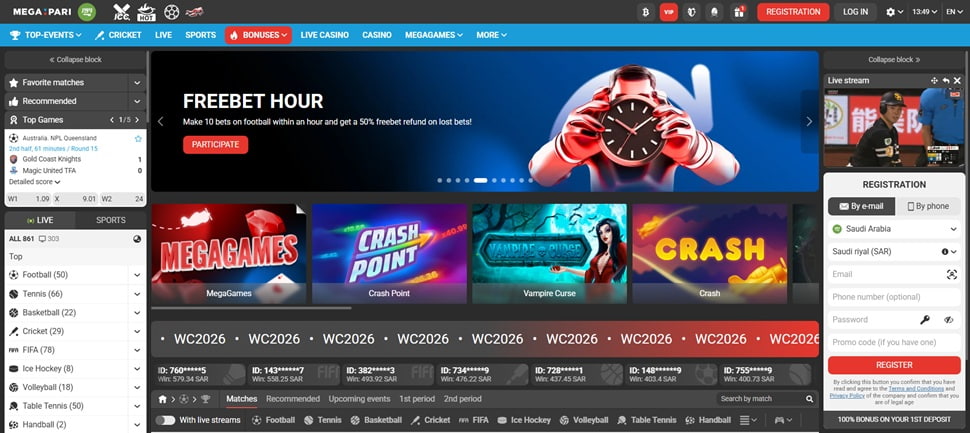The width and height of the screenshot is (970, 433).
Task: Collapse the left sidebar block
Action: pyautogui.click(x=75, y=59)
